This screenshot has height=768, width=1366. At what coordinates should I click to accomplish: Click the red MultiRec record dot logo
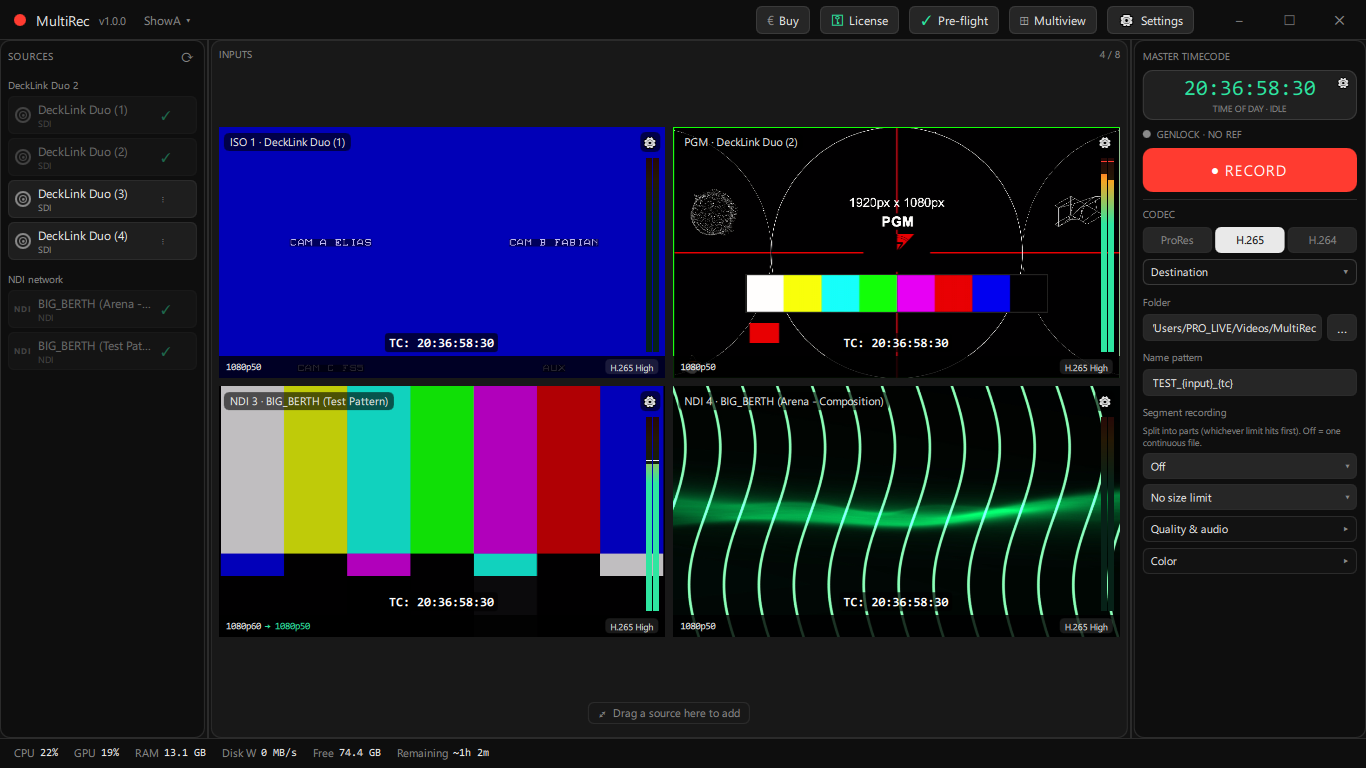(x=20, y=20)
